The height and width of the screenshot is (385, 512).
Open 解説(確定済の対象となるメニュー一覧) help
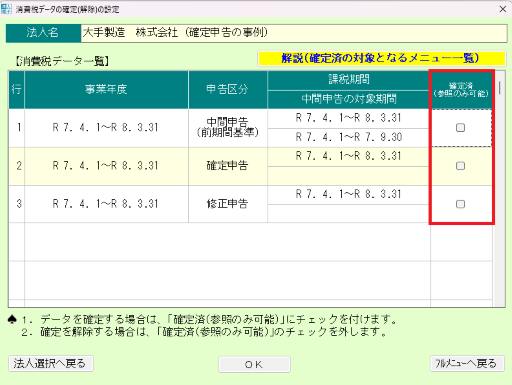382,58
